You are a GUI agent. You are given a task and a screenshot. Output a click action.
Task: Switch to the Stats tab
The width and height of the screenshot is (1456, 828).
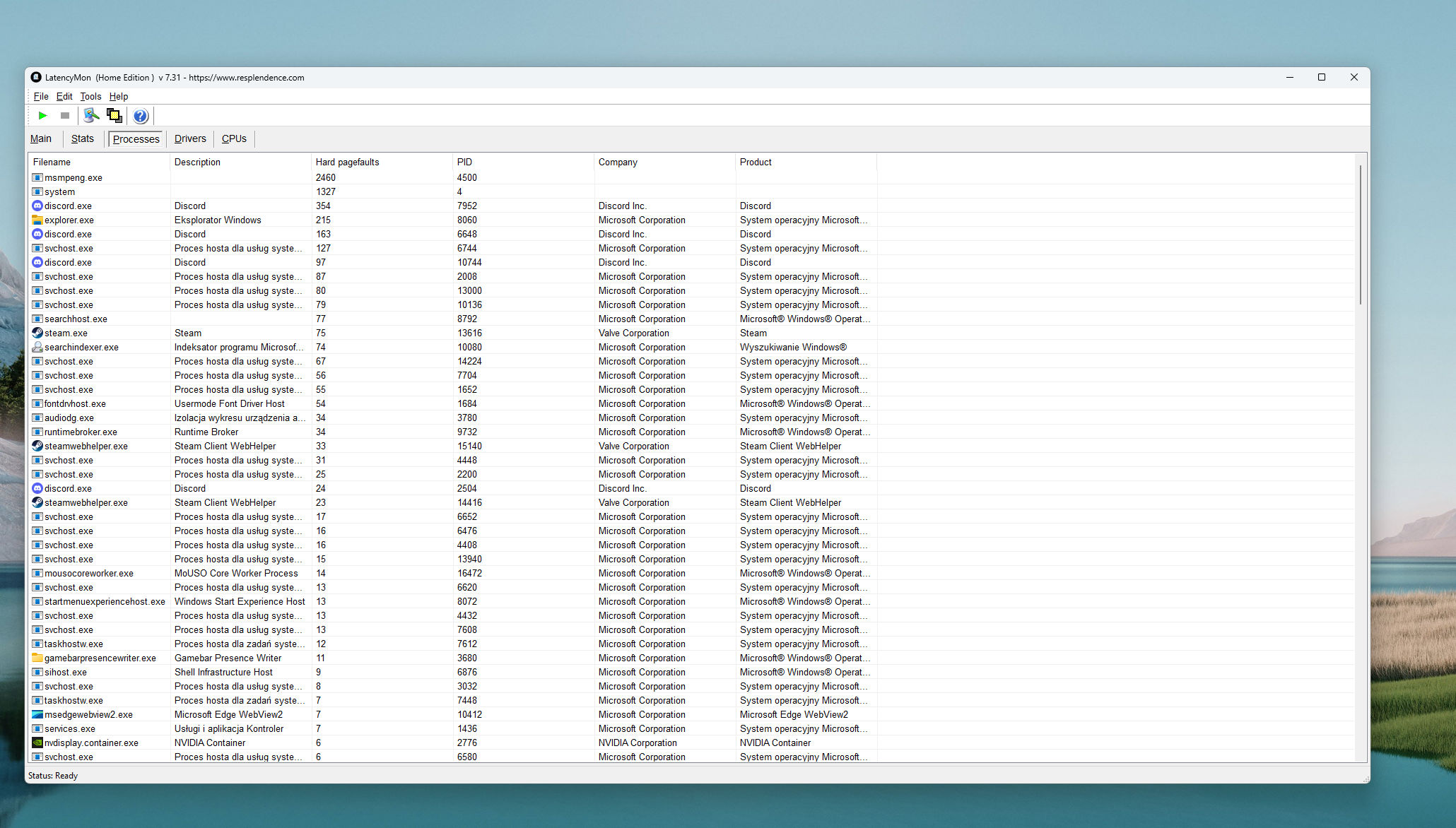(82, 139)
